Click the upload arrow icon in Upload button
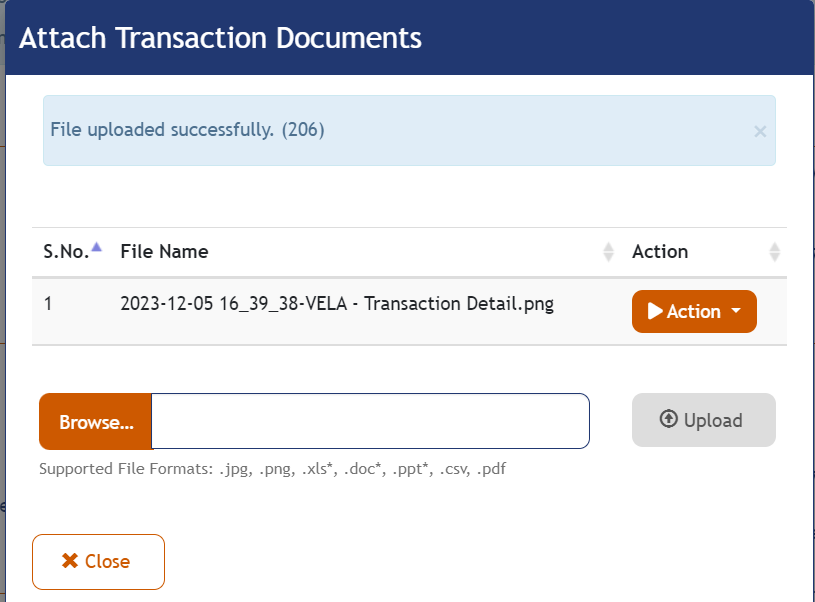The width and height of the screenshot is (815, 602). [x=670, y=420]
